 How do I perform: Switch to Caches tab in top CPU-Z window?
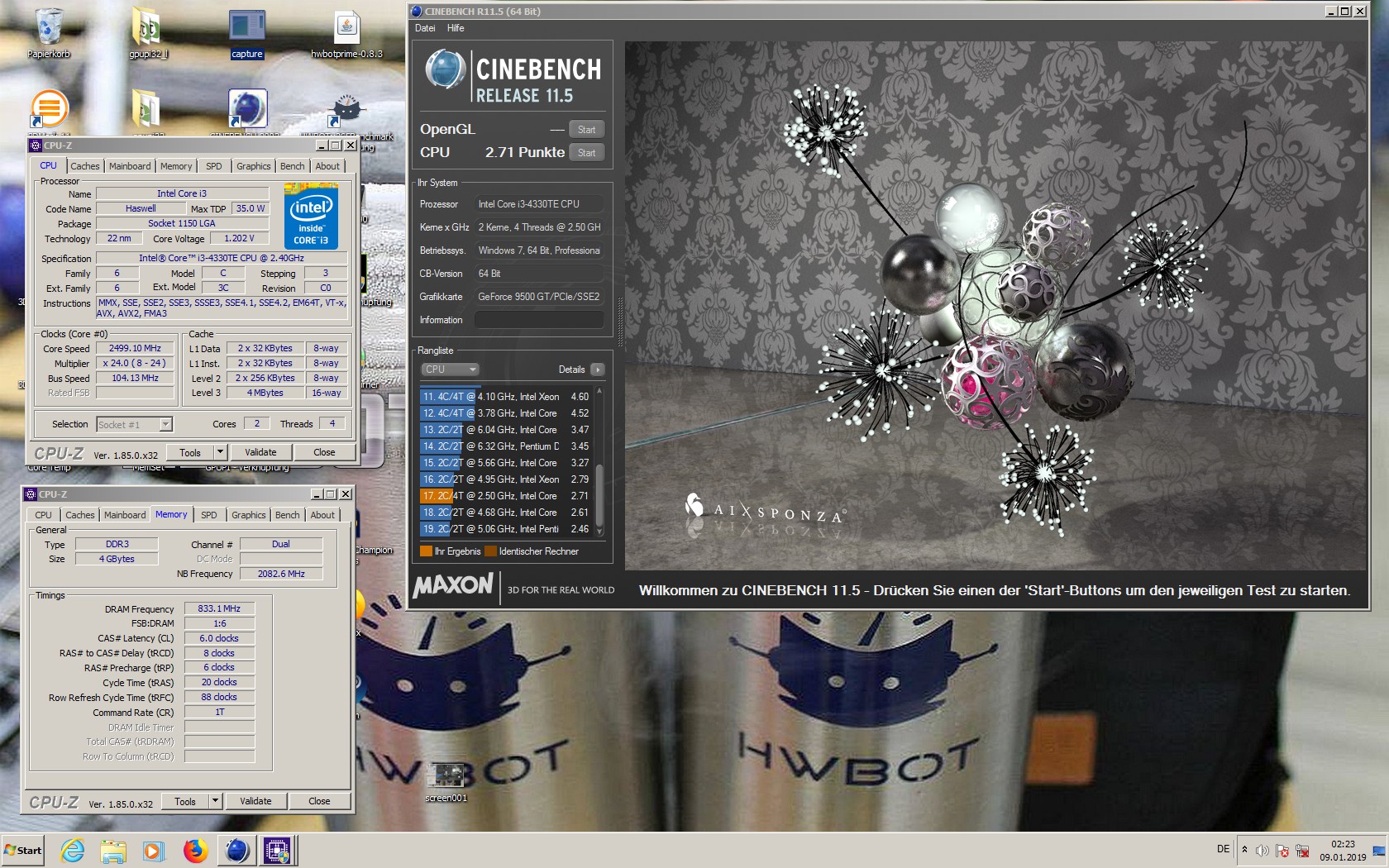coord(84,166)
